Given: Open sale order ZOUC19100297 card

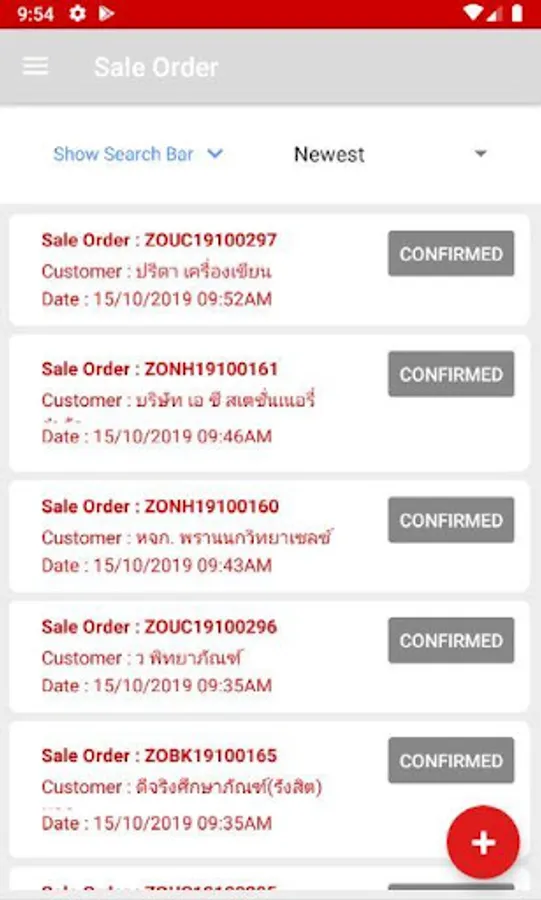Looking at the screenshot, I should click(x=269, y=270).
